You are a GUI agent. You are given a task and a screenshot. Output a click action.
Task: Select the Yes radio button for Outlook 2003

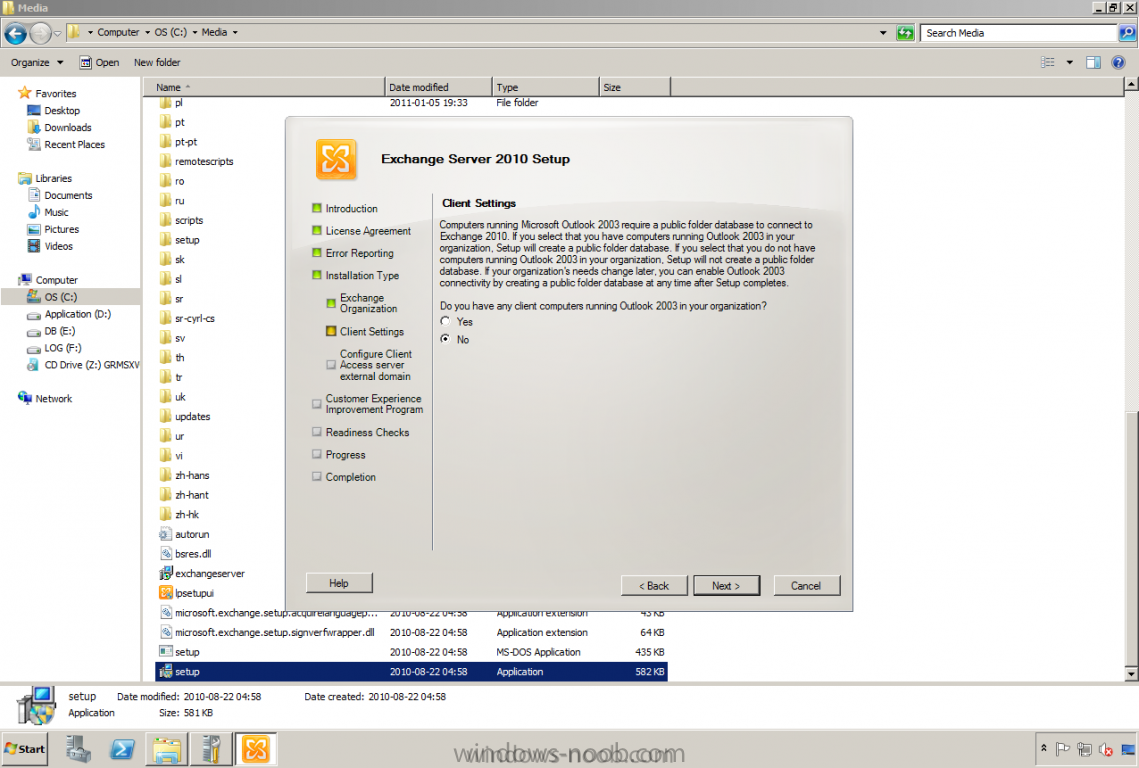point(445,321)
